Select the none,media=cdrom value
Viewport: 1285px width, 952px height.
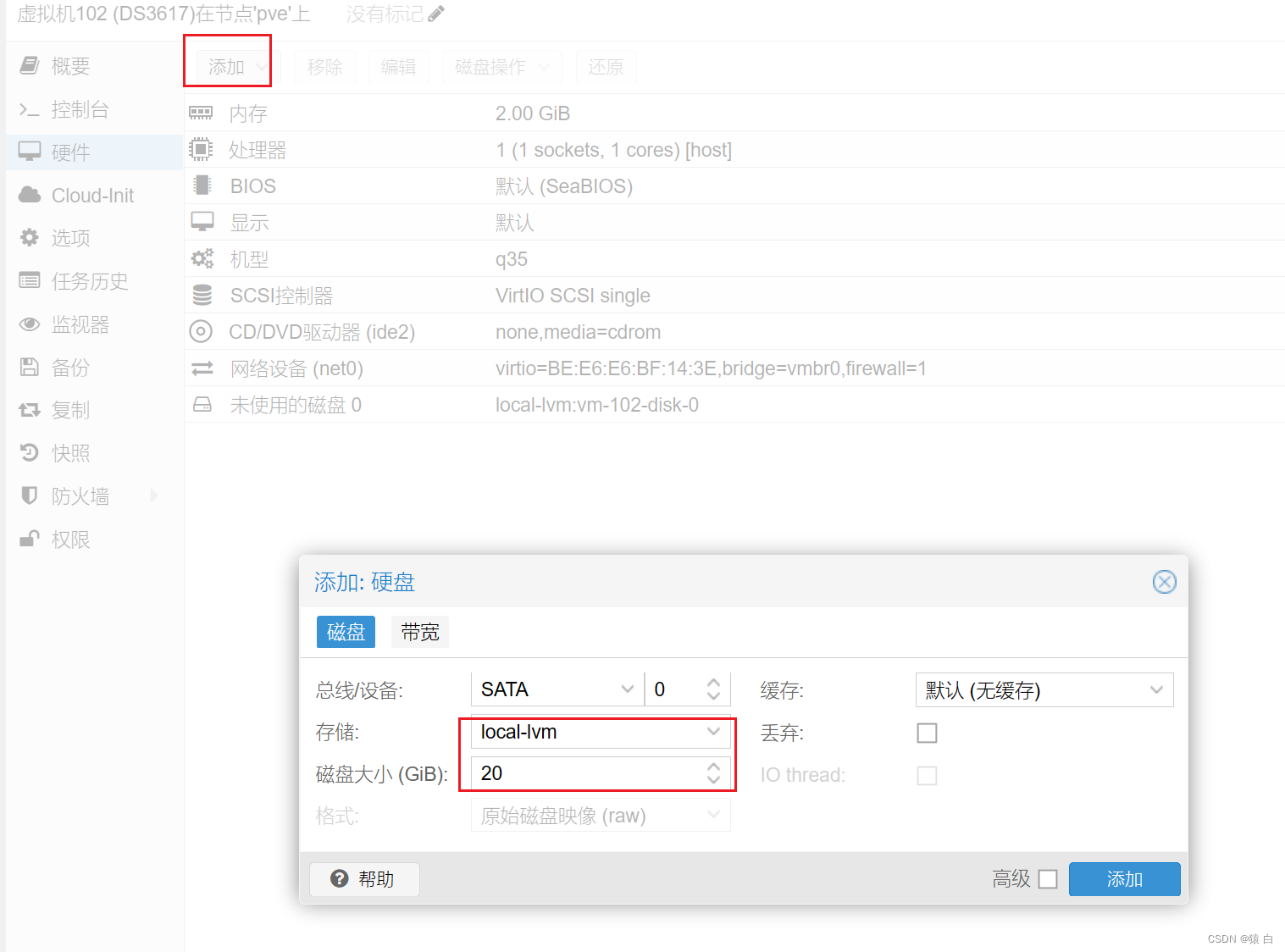pyautogui.click(x=579, y=332)
